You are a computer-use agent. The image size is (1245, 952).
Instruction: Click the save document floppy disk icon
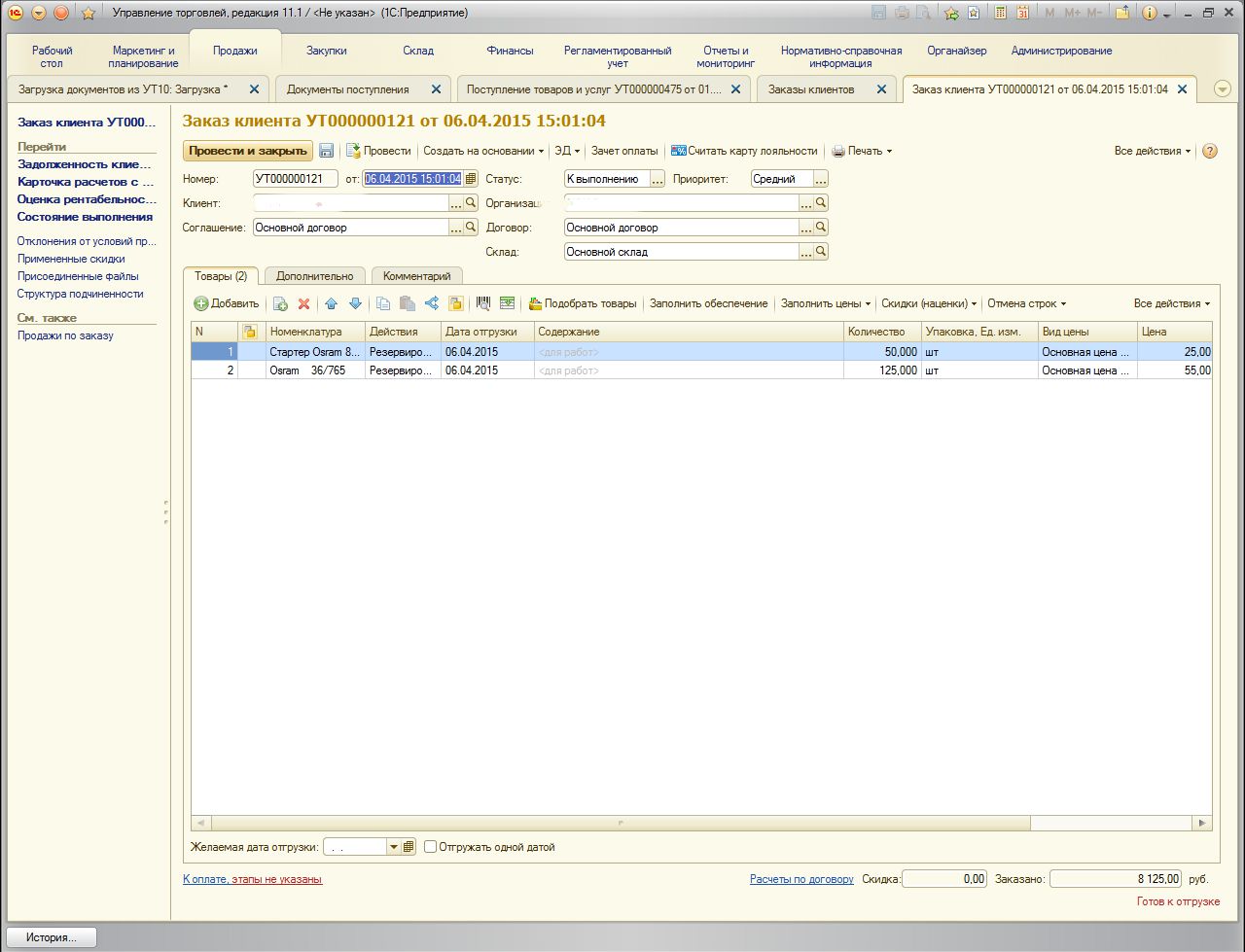click(327, 151)
